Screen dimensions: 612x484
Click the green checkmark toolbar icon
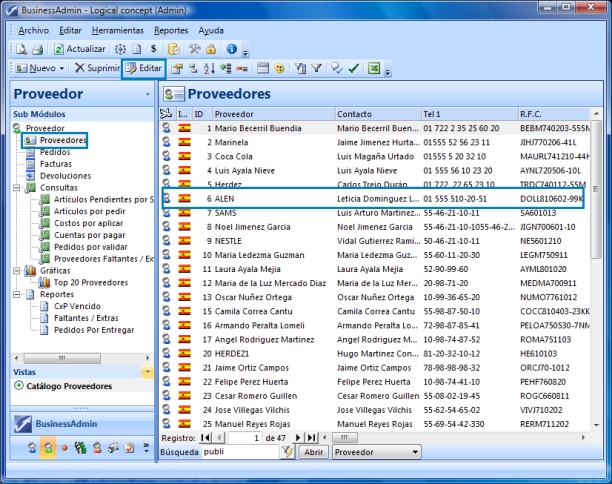pyautogui.click(x=353, y=68)
